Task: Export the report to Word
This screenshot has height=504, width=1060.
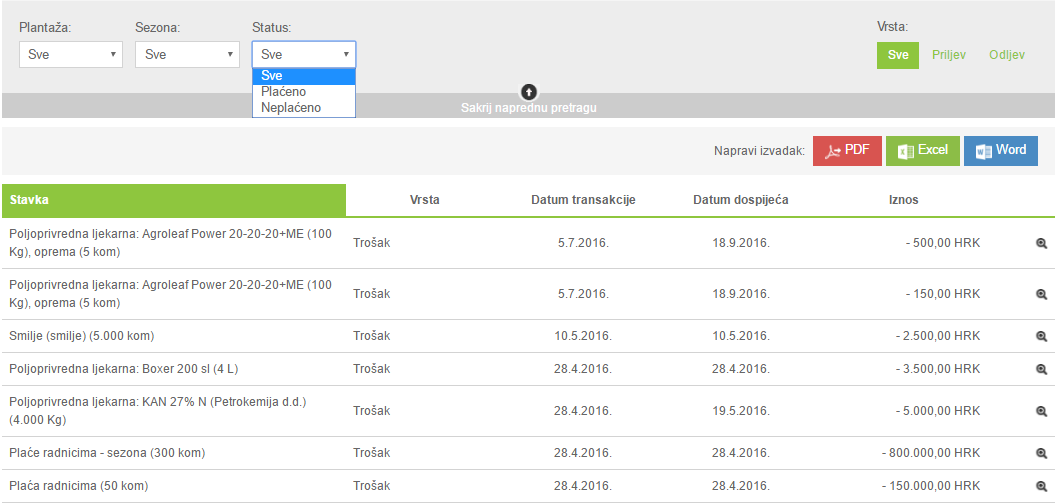Action: point(1000,151)
